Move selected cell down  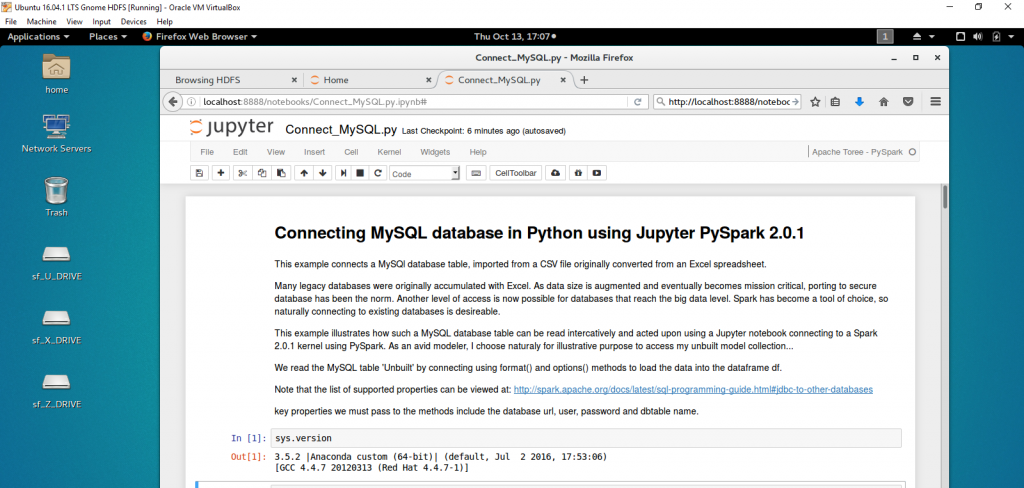coord(323,173)
